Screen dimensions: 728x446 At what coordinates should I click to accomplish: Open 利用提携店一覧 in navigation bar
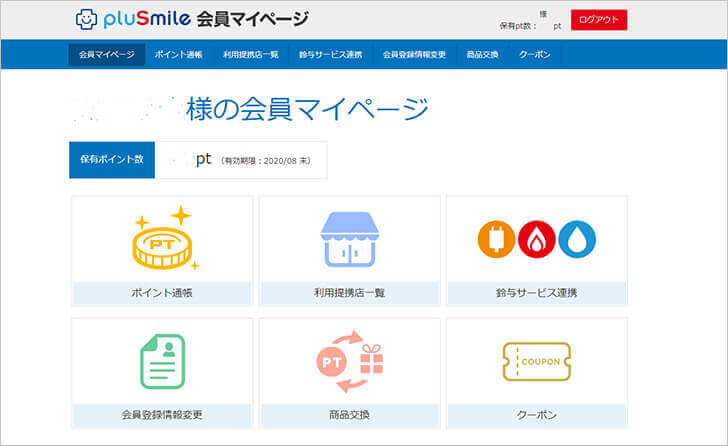point(251,54)
